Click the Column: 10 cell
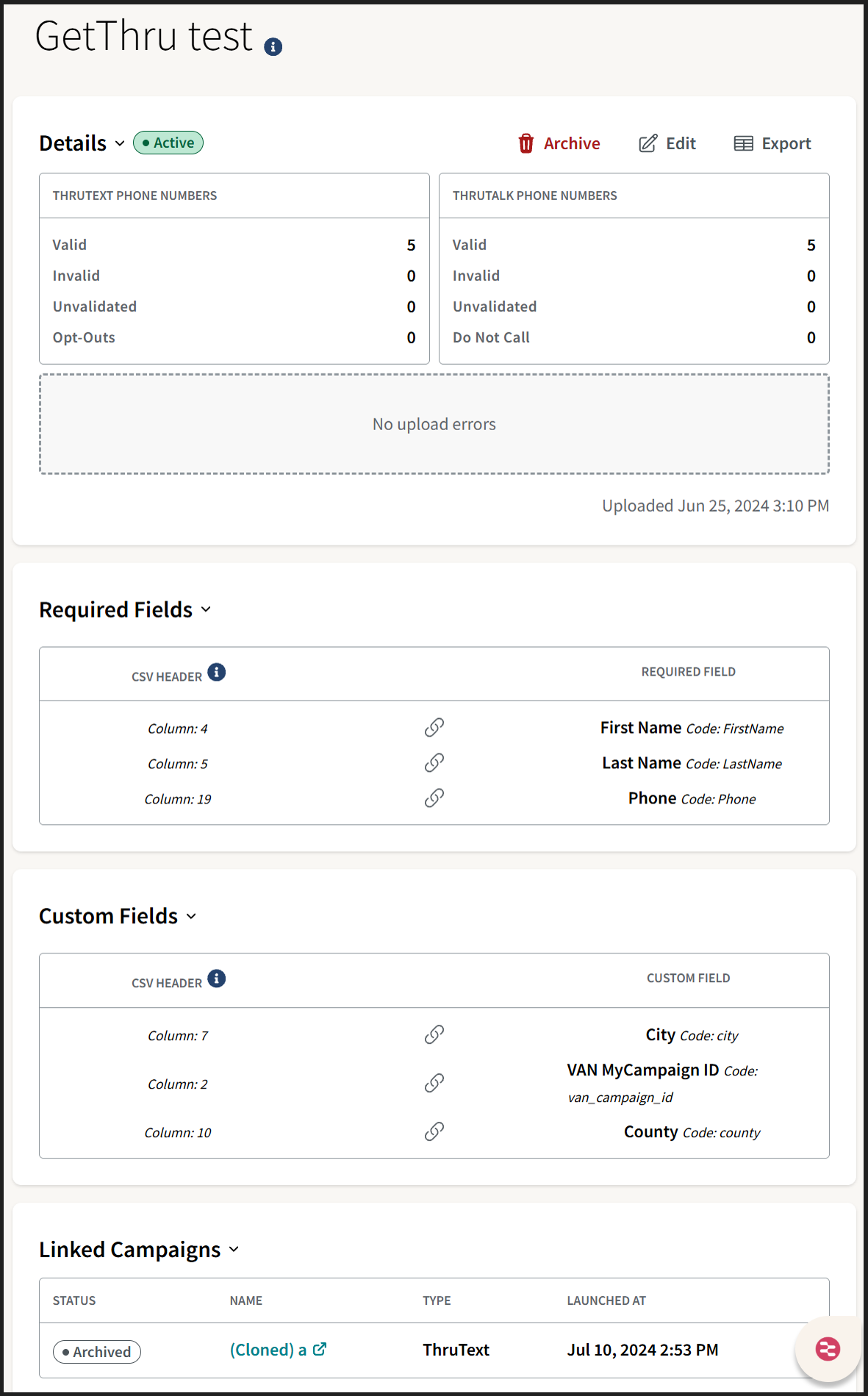868x1396 pixels. [178, 1133]
